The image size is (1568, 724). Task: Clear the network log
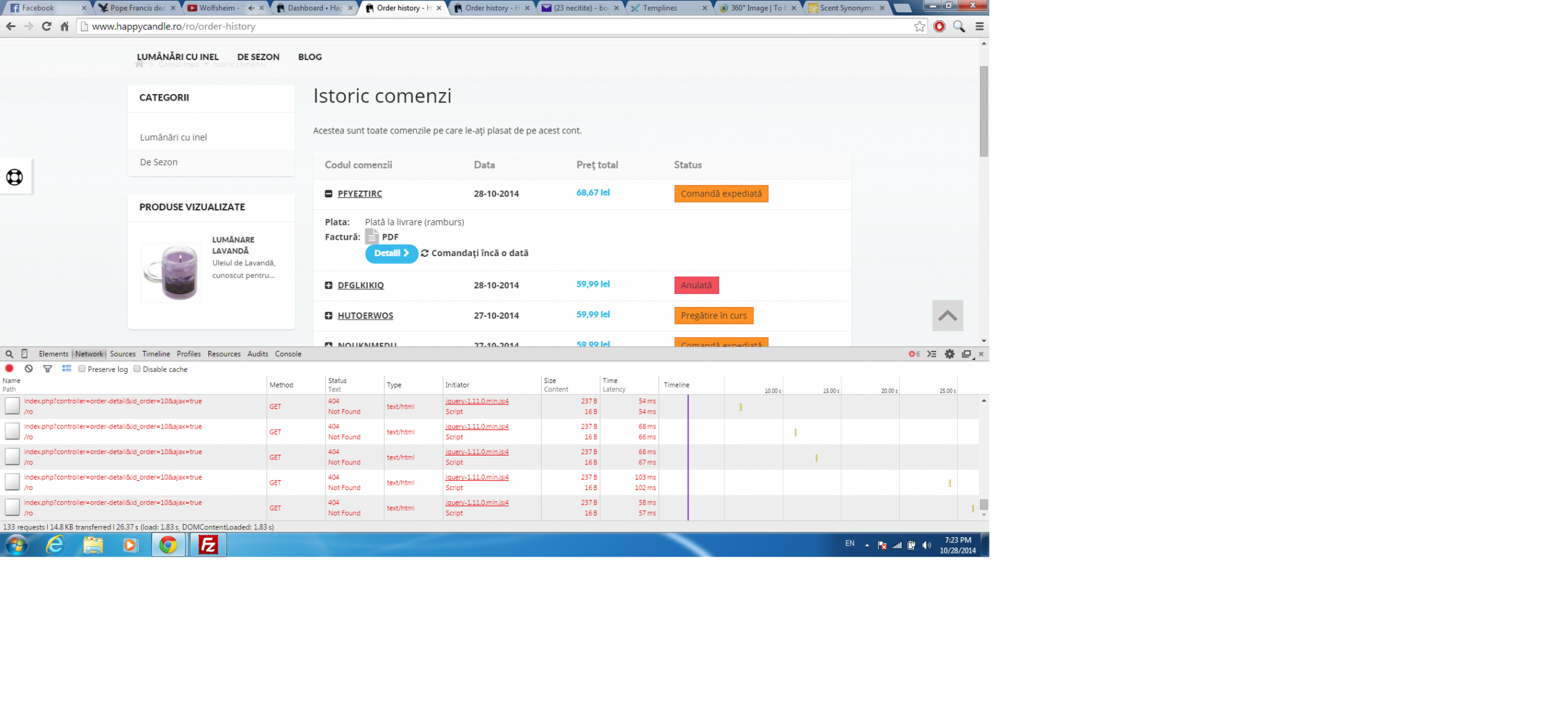(x=29, y=369)
